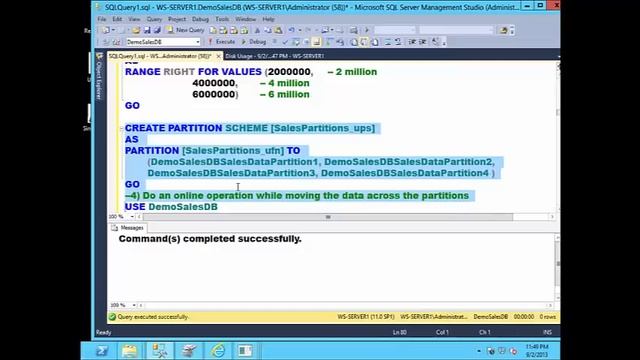Image resolution: width=640 pixels, height=360 pixels.
Task: Click the Save icon in toolbar
Action: pyautogui.click(x=147, y=30)
